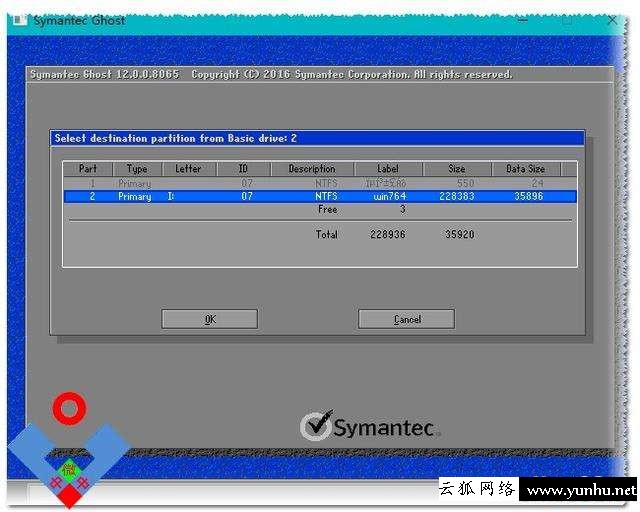Click the Free space row
Screen dimensions: 640x512
pyautogui.click(x=320, y=209)
